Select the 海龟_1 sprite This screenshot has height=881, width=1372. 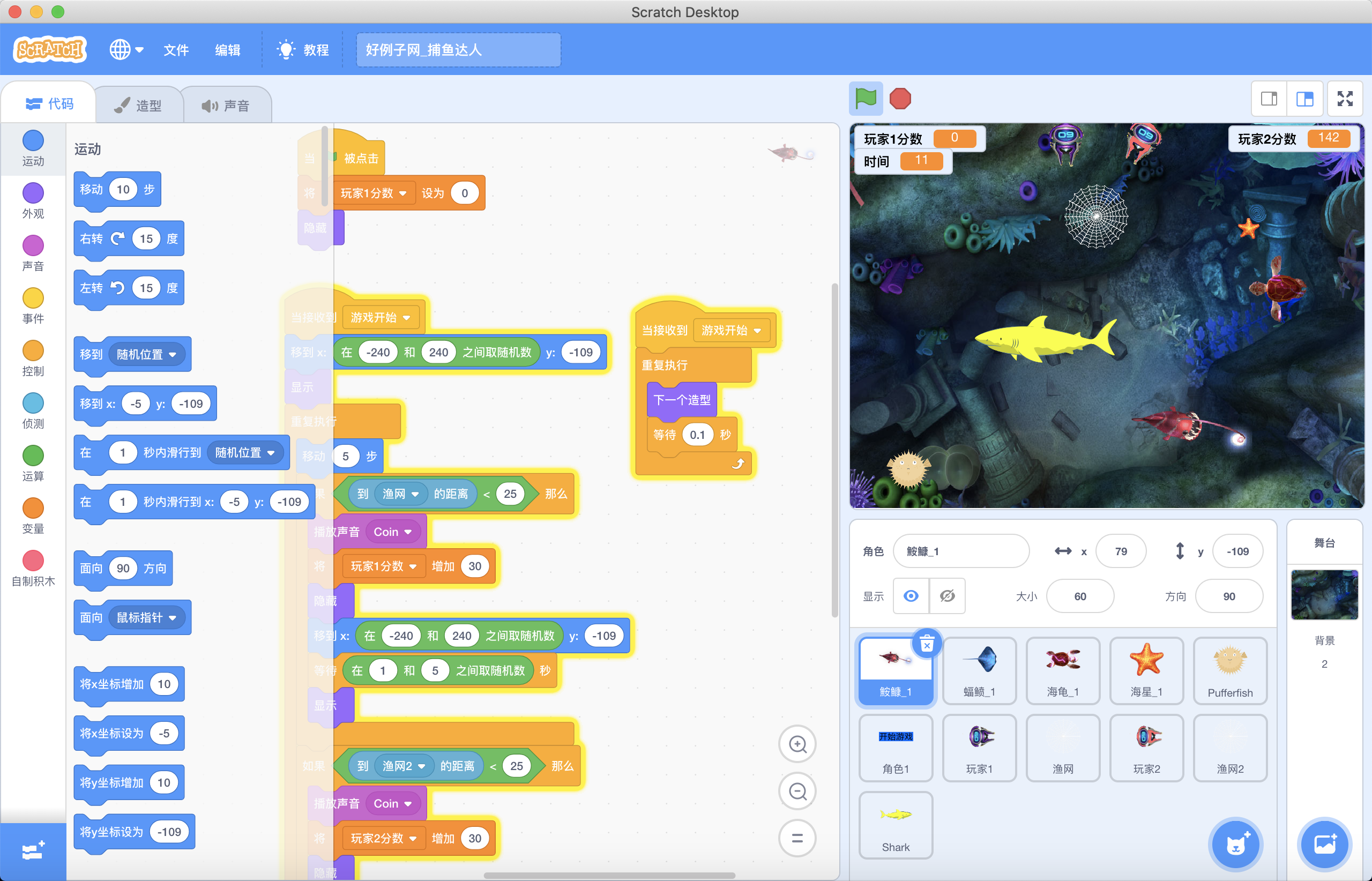(1062, 670)
